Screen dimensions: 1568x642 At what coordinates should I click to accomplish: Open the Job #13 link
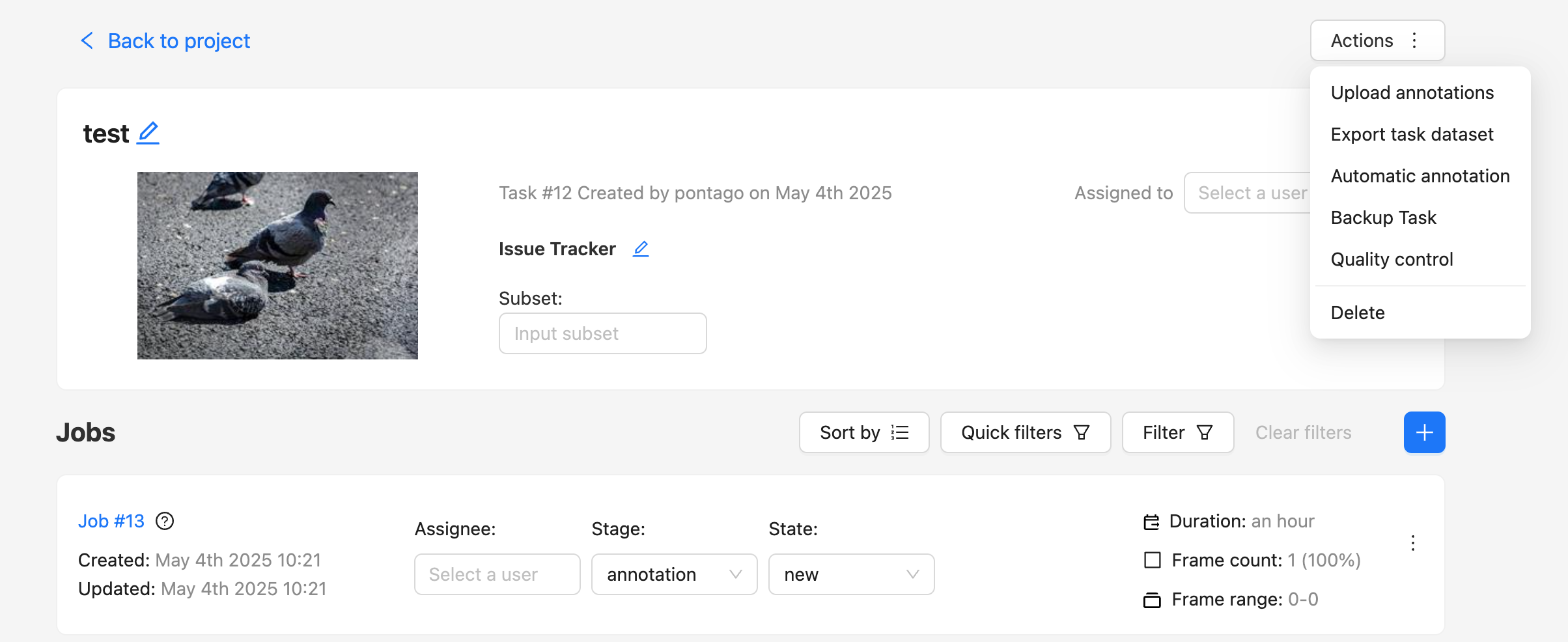point(111,521)
